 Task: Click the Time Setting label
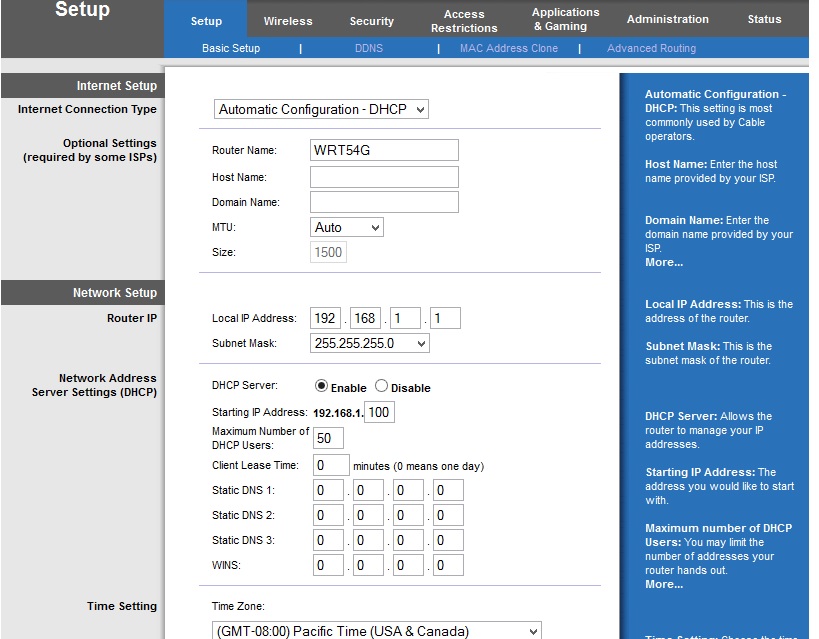122,606
